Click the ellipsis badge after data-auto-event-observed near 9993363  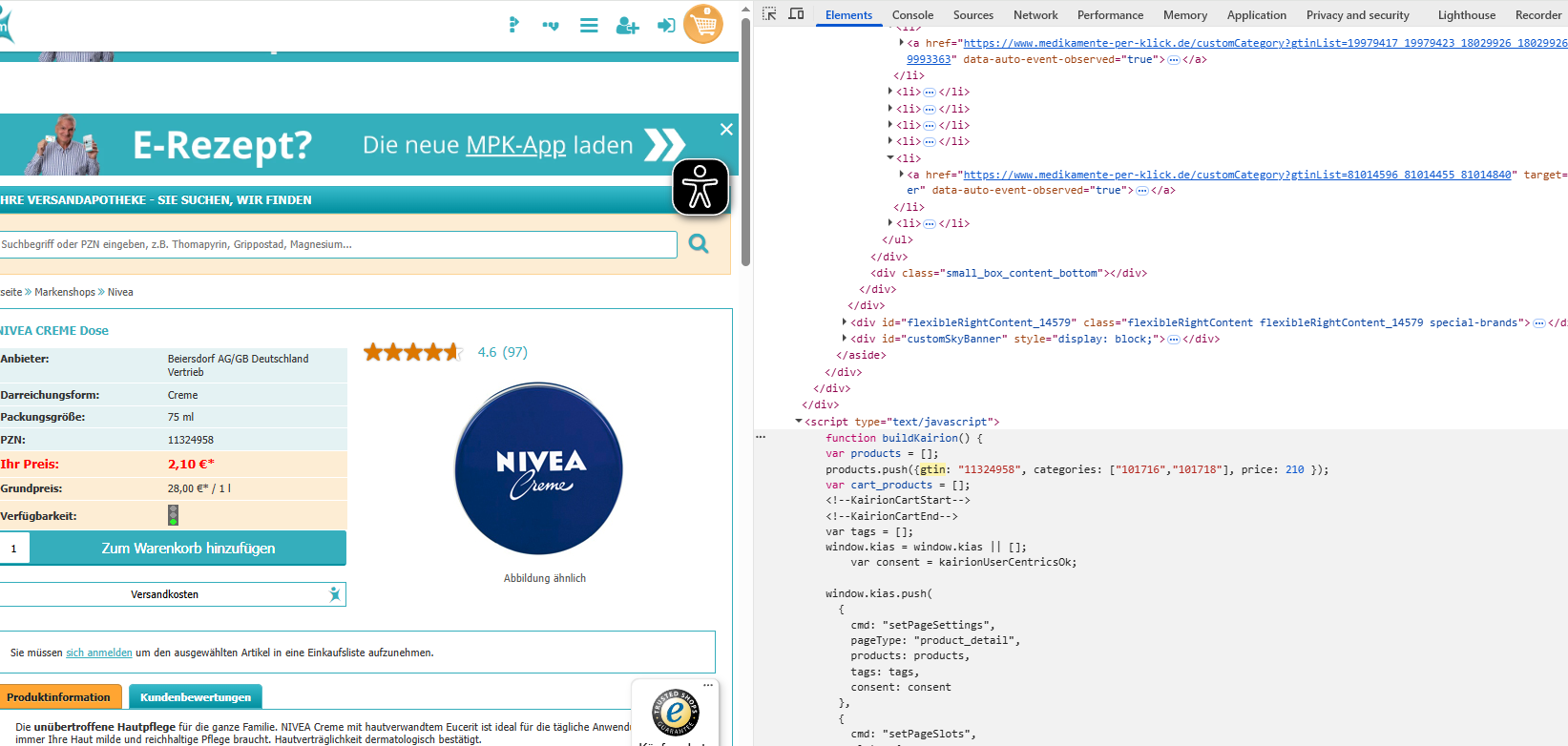1174,59
